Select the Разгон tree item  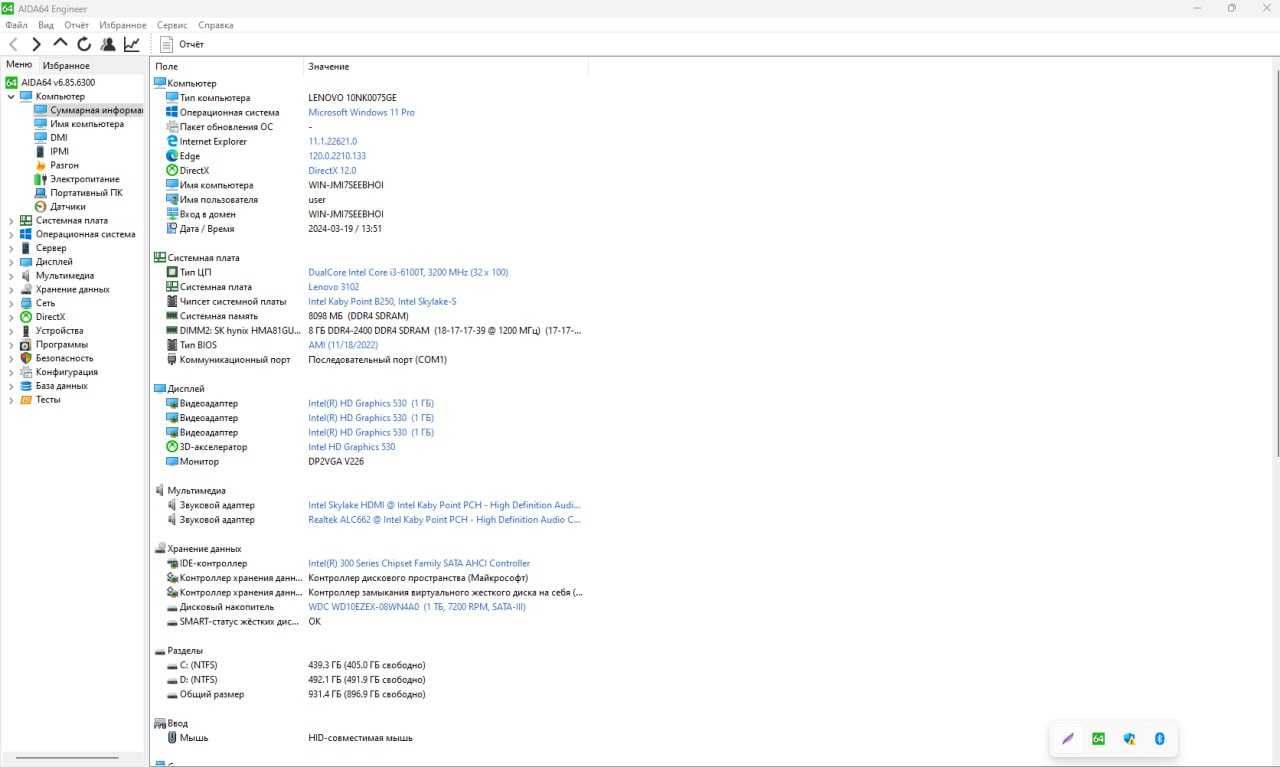point(64,165)
